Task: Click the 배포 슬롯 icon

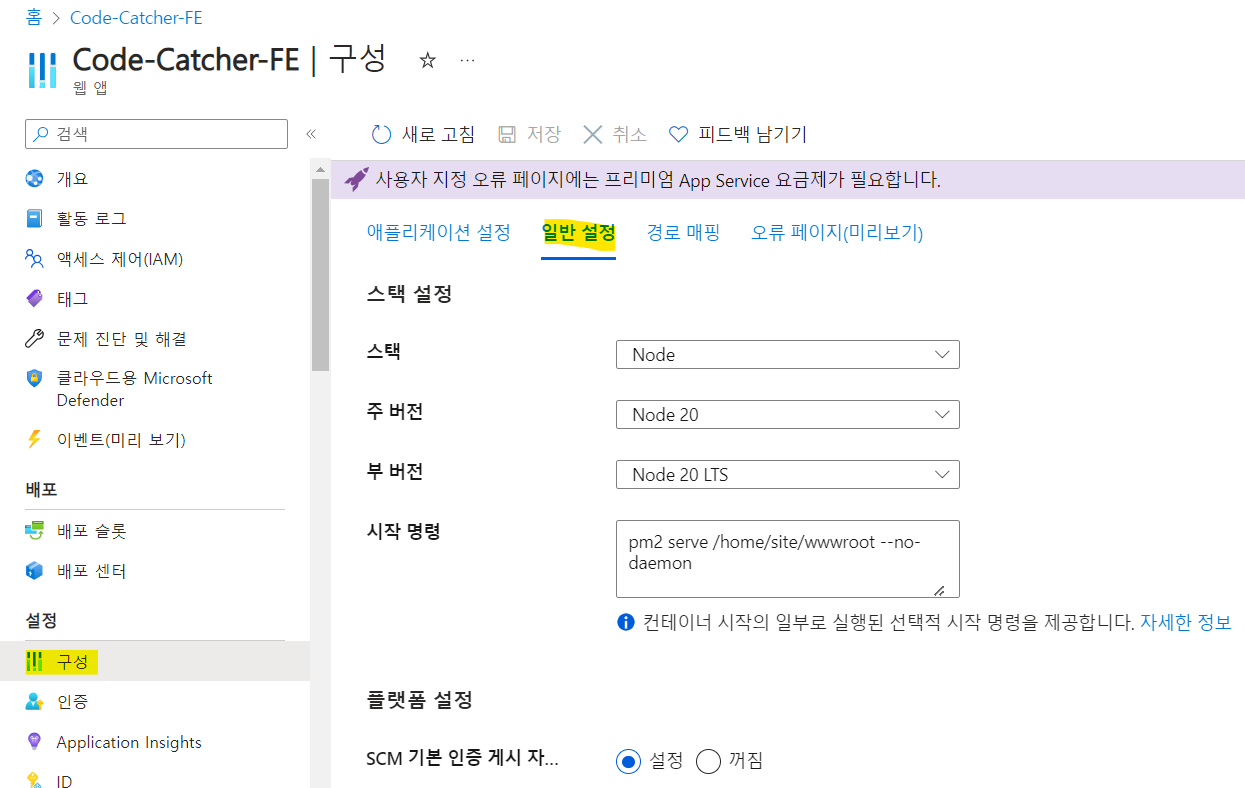Action: (x=35, y=530)
